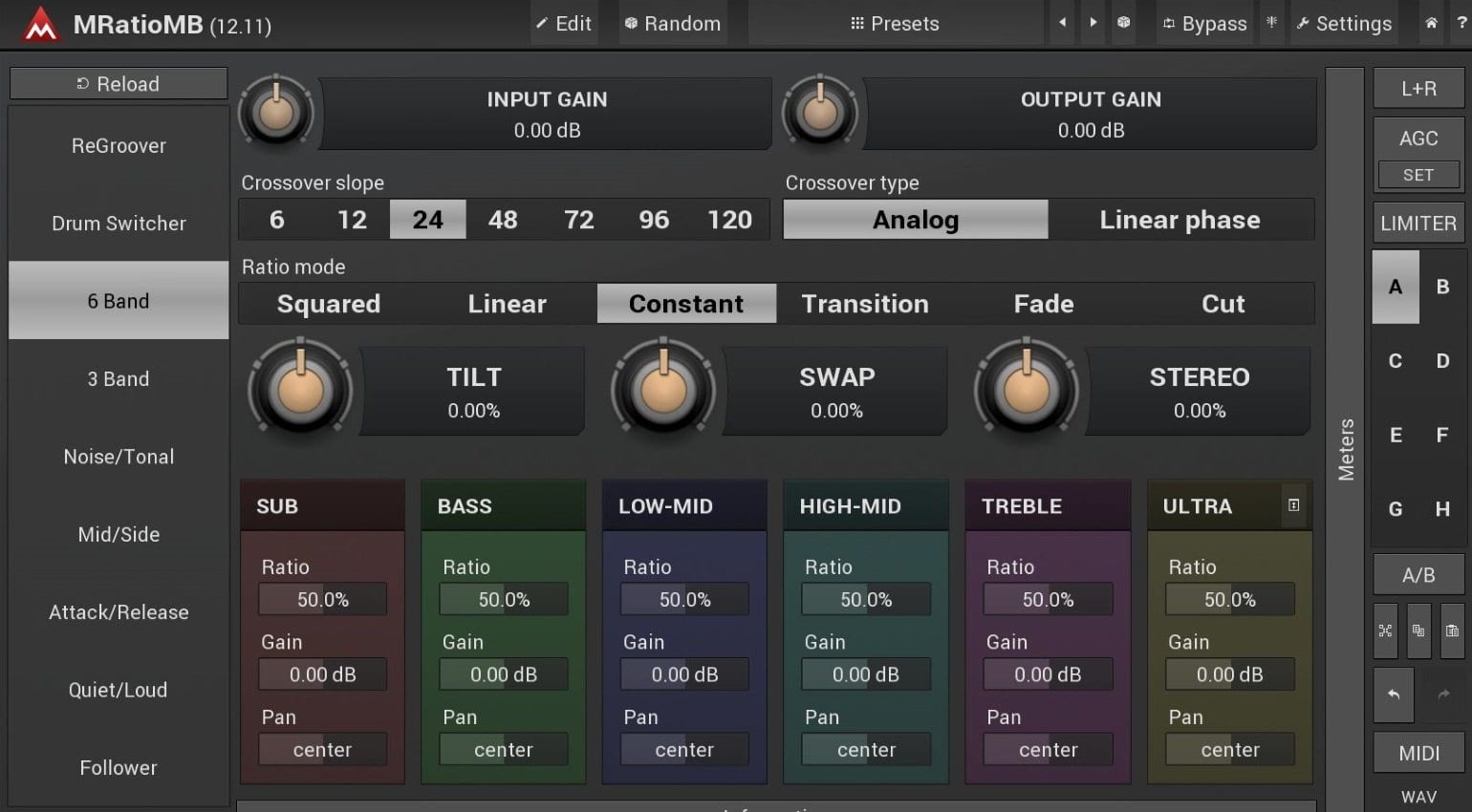Set ratio mode to Constant
1472x812 pixels.
[x=686, y=304]
